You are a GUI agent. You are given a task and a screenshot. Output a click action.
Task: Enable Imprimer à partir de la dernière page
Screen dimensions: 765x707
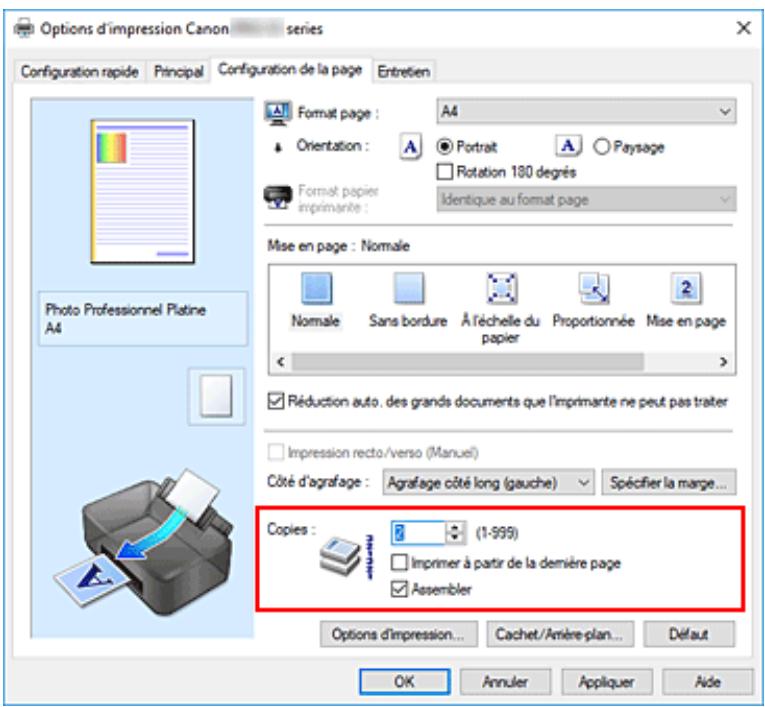tap(399, 563)
